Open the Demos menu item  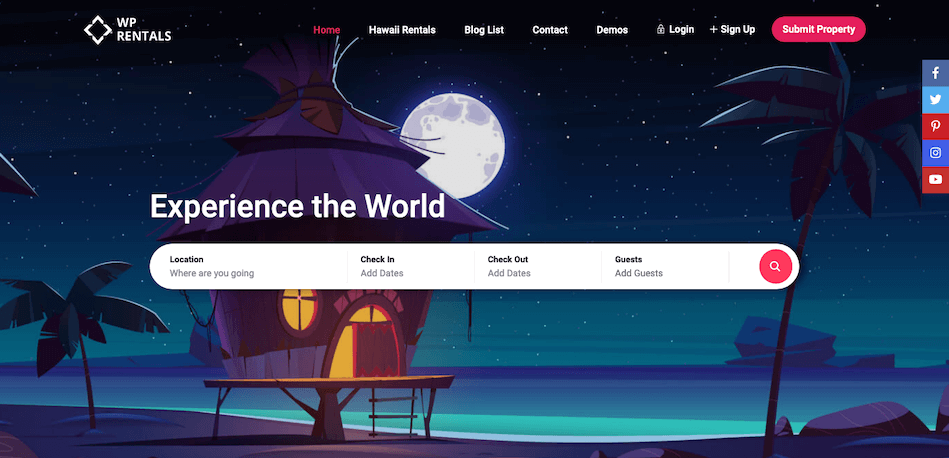pos(612,30)
